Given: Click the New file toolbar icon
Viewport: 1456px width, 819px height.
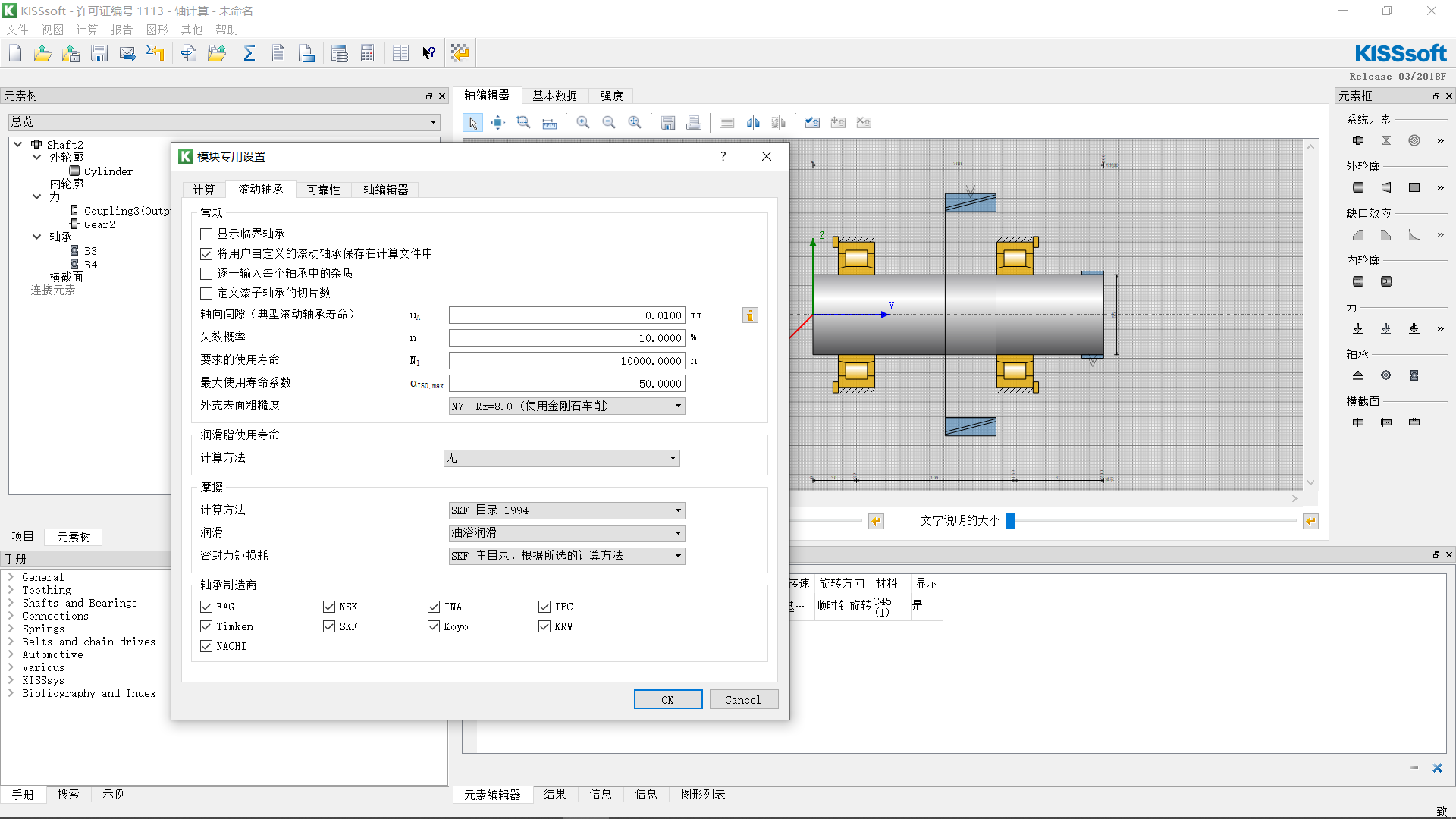Looking at the screenshot, I should coord(15,53).
